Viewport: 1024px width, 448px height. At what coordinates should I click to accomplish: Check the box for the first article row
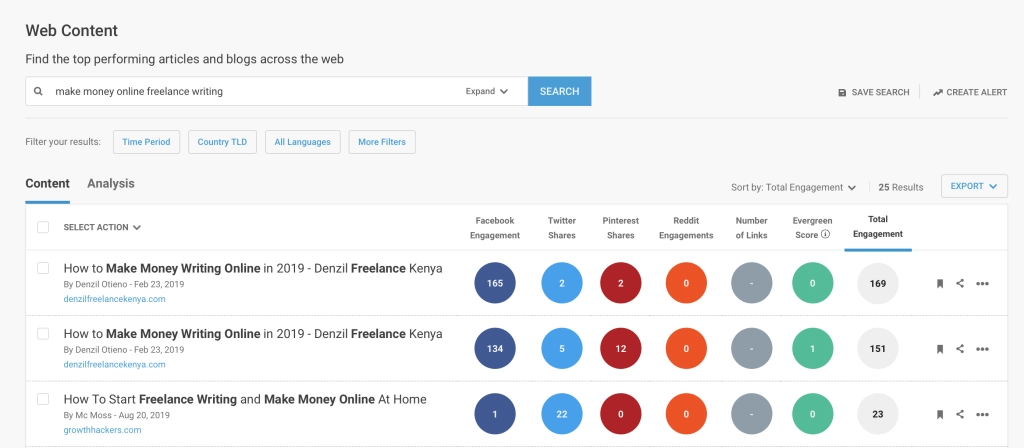click(43, 268)
